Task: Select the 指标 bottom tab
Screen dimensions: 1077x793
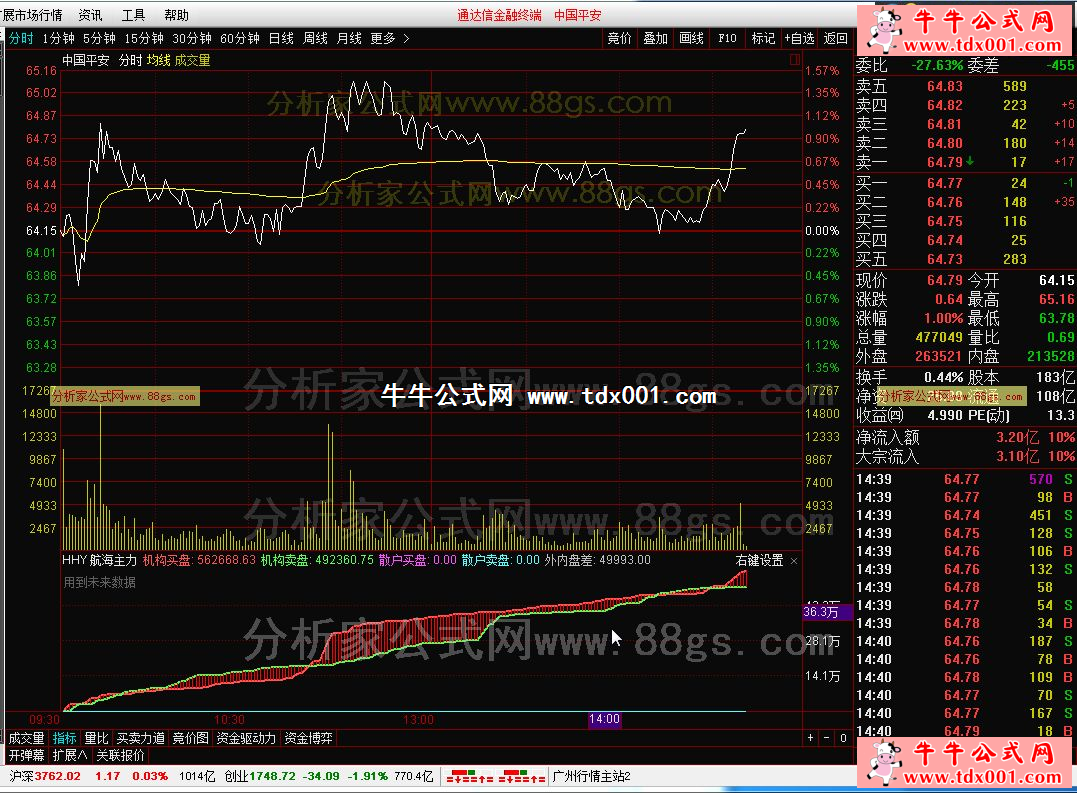Action: (x=65, y=738)
